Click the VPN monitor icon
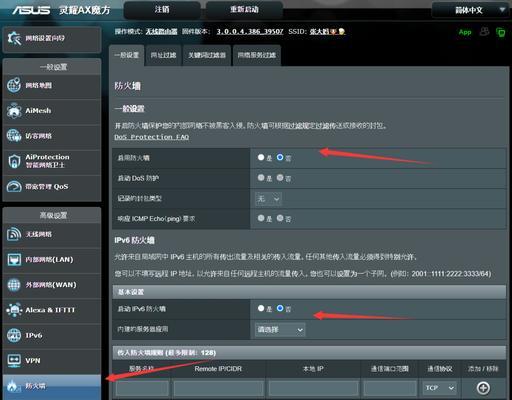The height and width of the screenshot is (400, 512). coord(14,360)
